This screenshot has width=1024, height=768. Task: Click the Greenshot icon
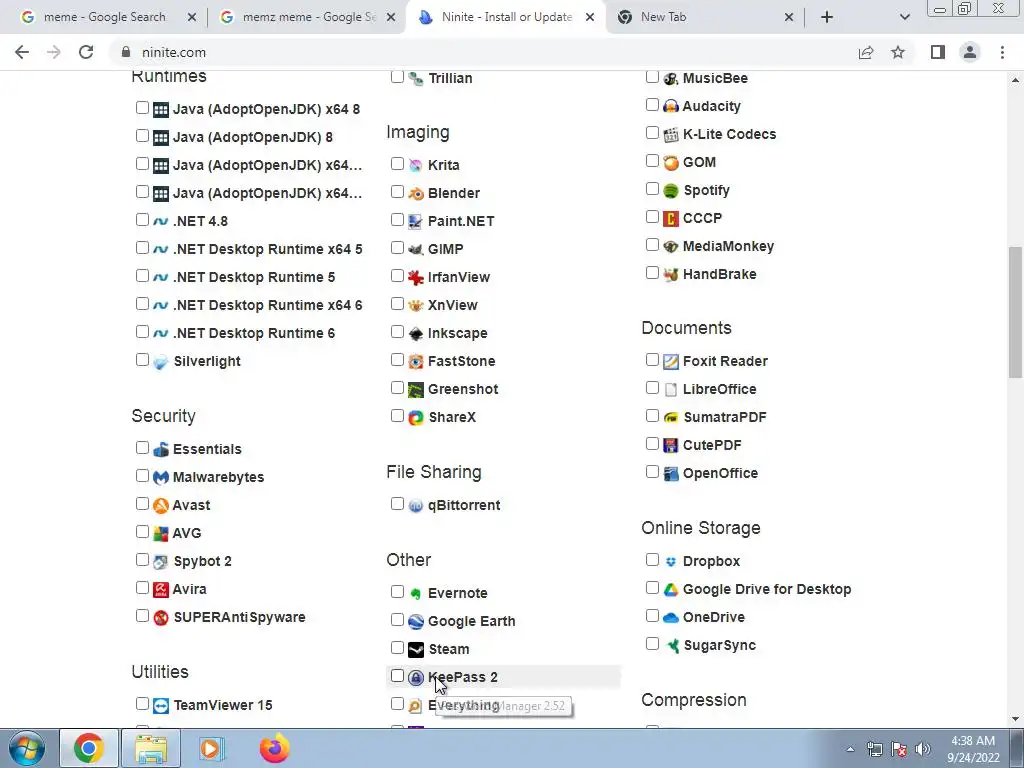[416, 390]
